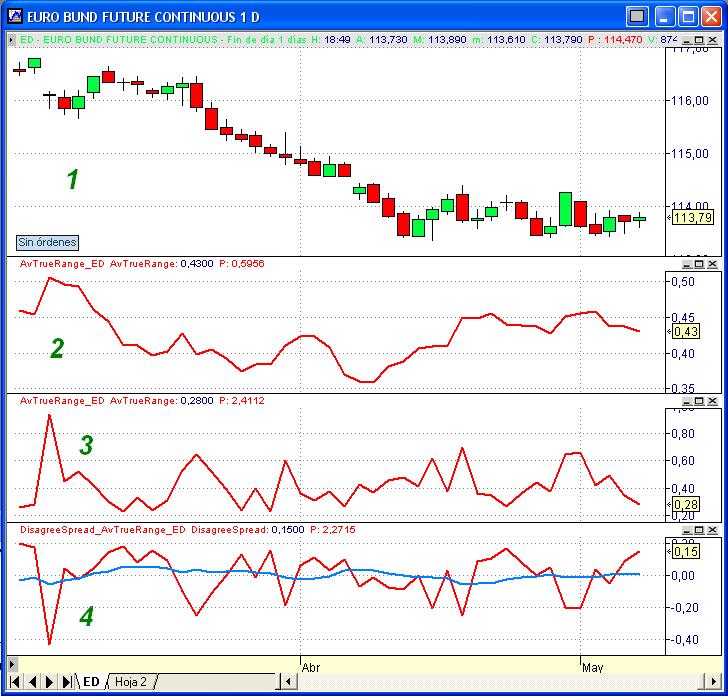The height and width of the screenshot is (696, 728).
Task: Click the 0,50 axis label
Action: pos(683,282)
